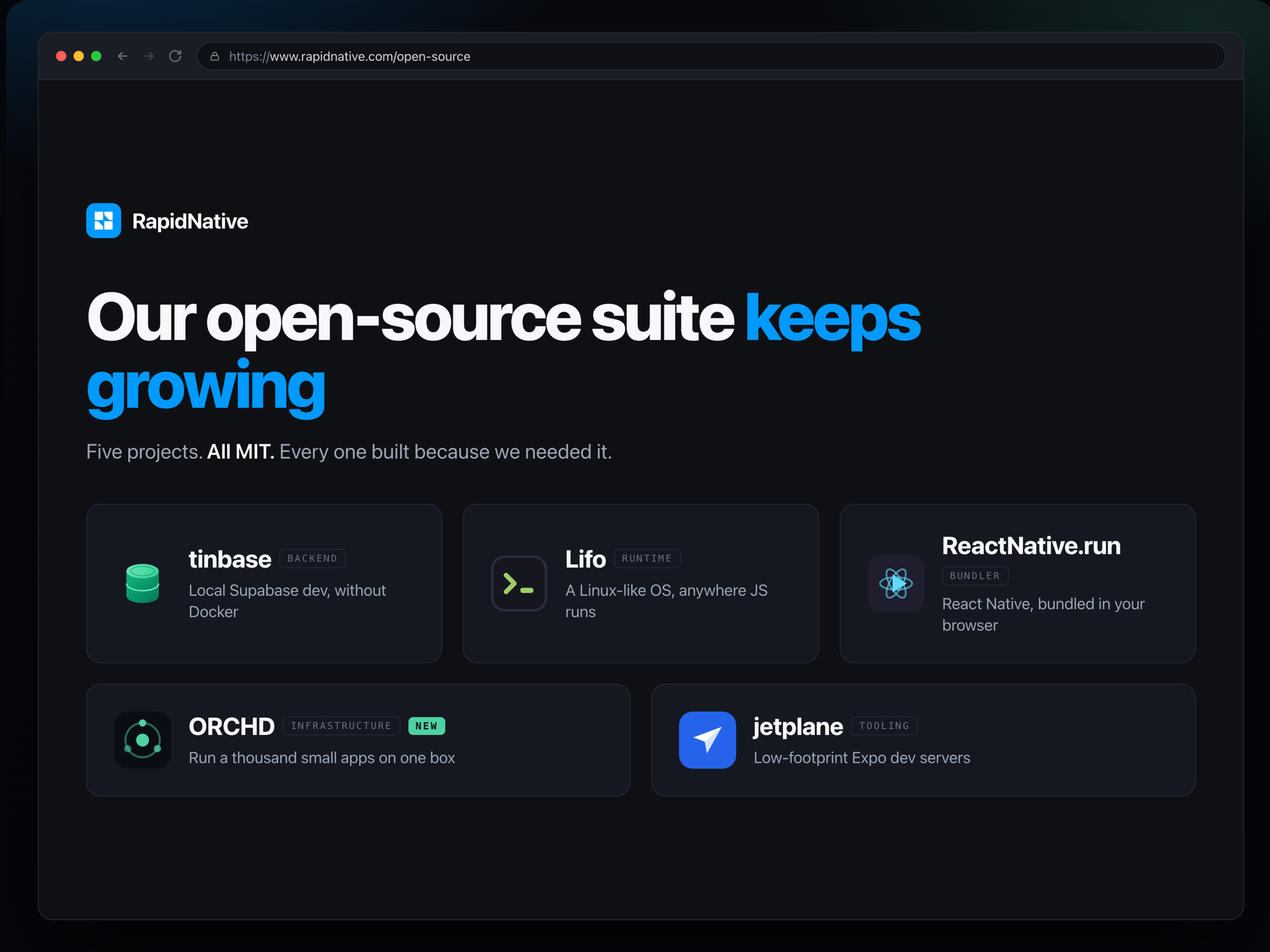Click 'Run a thousand small apps on one box'

pos(322,758)
